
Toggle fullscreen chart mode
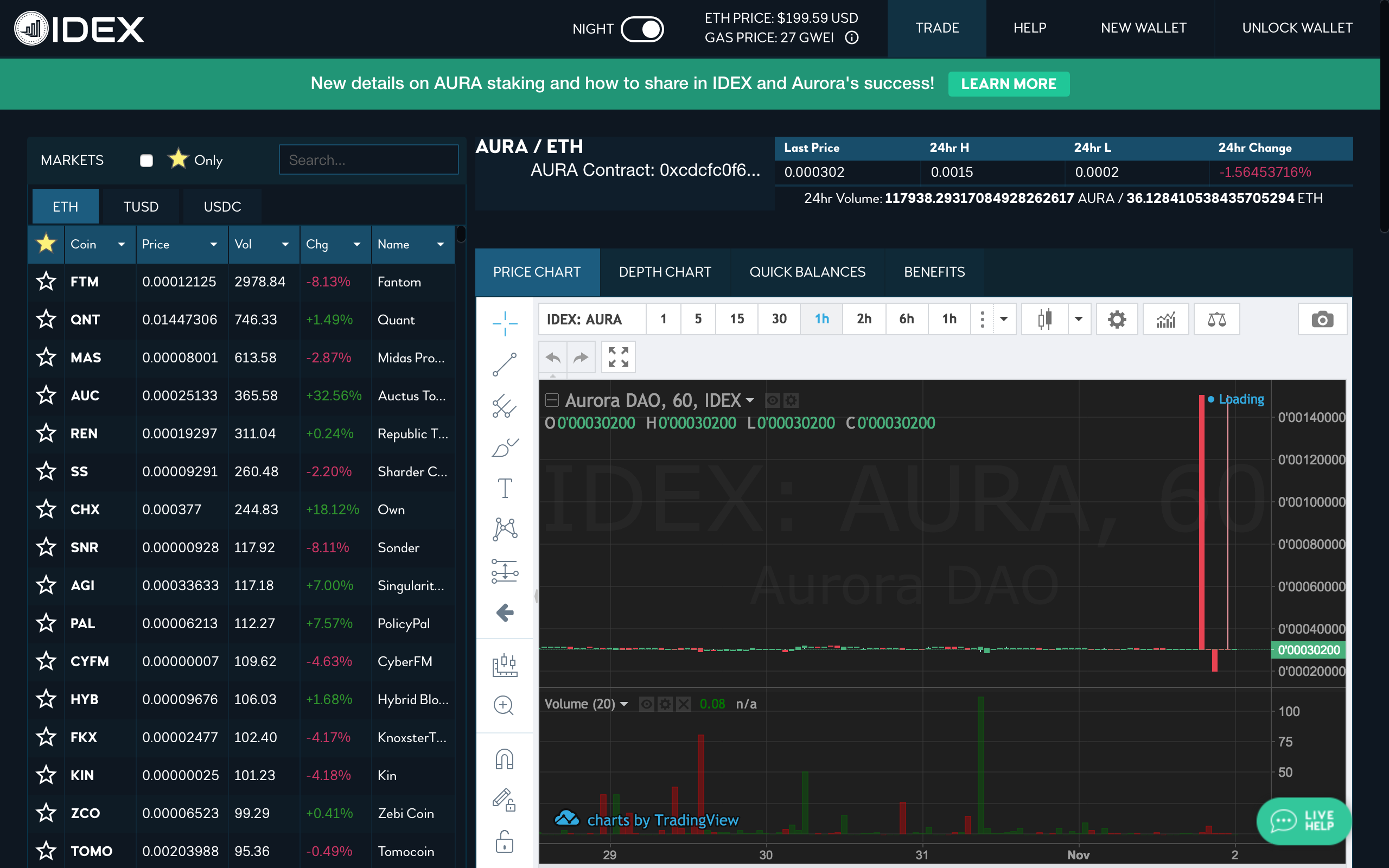pos(618,357)
